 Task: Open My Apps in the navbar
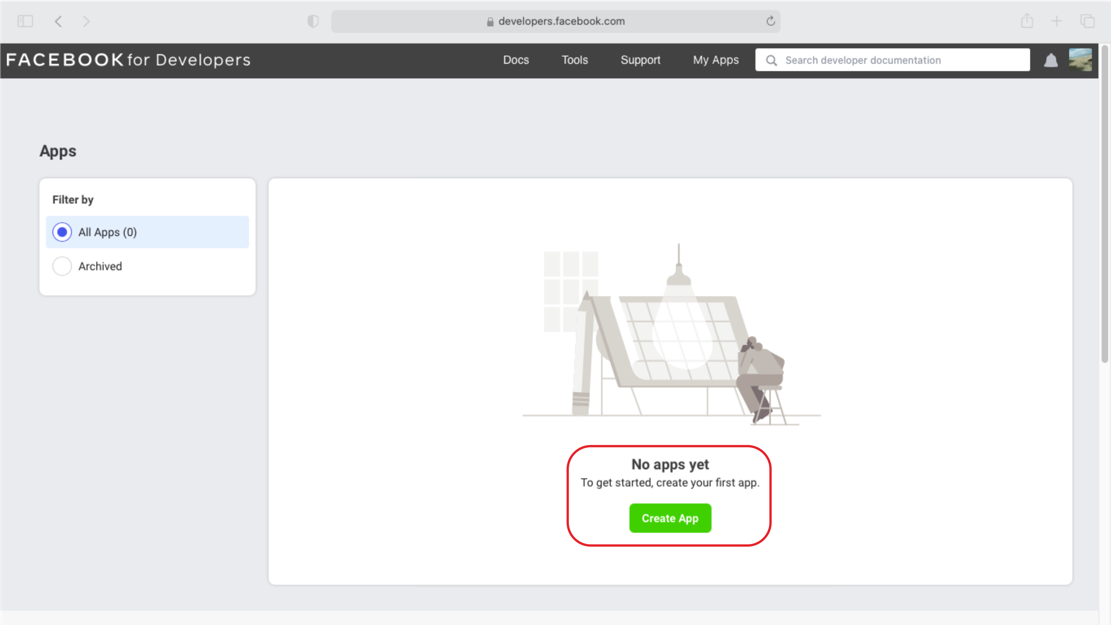pyautogui.click(x=716, y=60)
